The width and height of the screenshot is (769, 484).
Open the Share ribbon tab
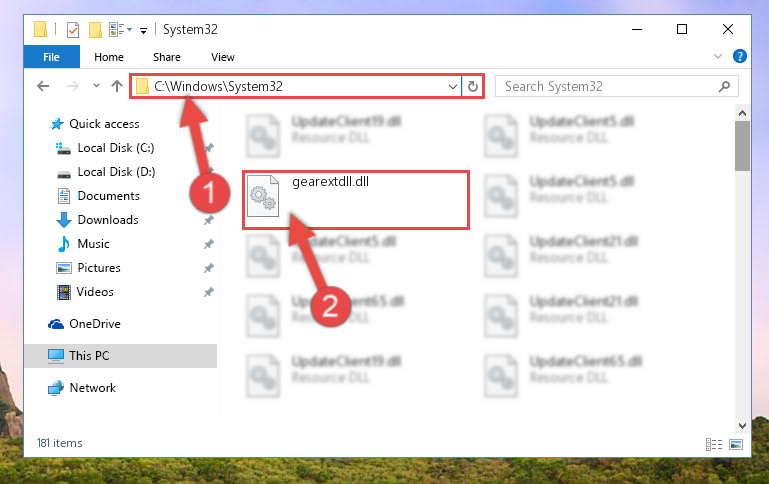pyautogui.click(x=167, y=57)
